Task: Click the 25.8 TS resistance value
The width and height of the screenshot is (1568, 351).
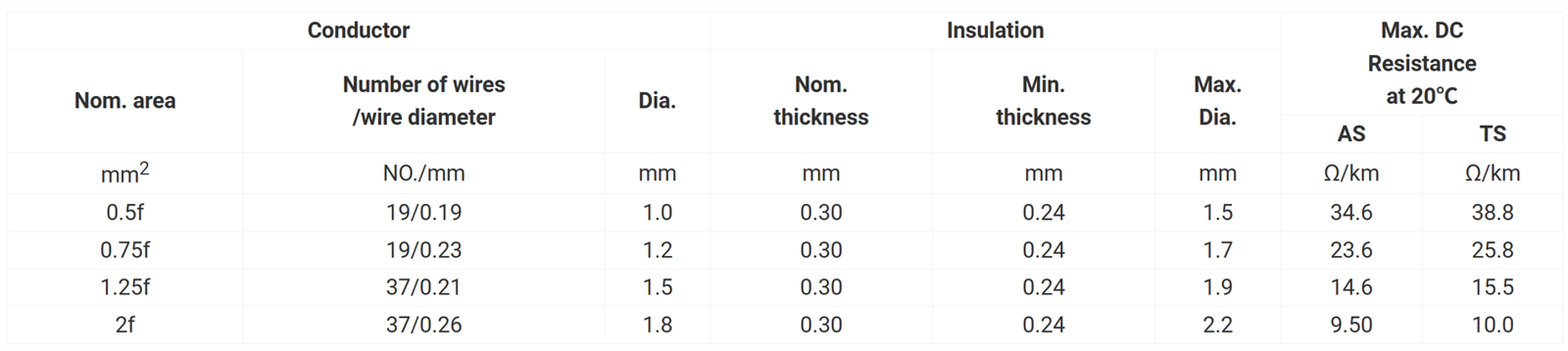Action: pyautogui.click(x=1493, y=250)
